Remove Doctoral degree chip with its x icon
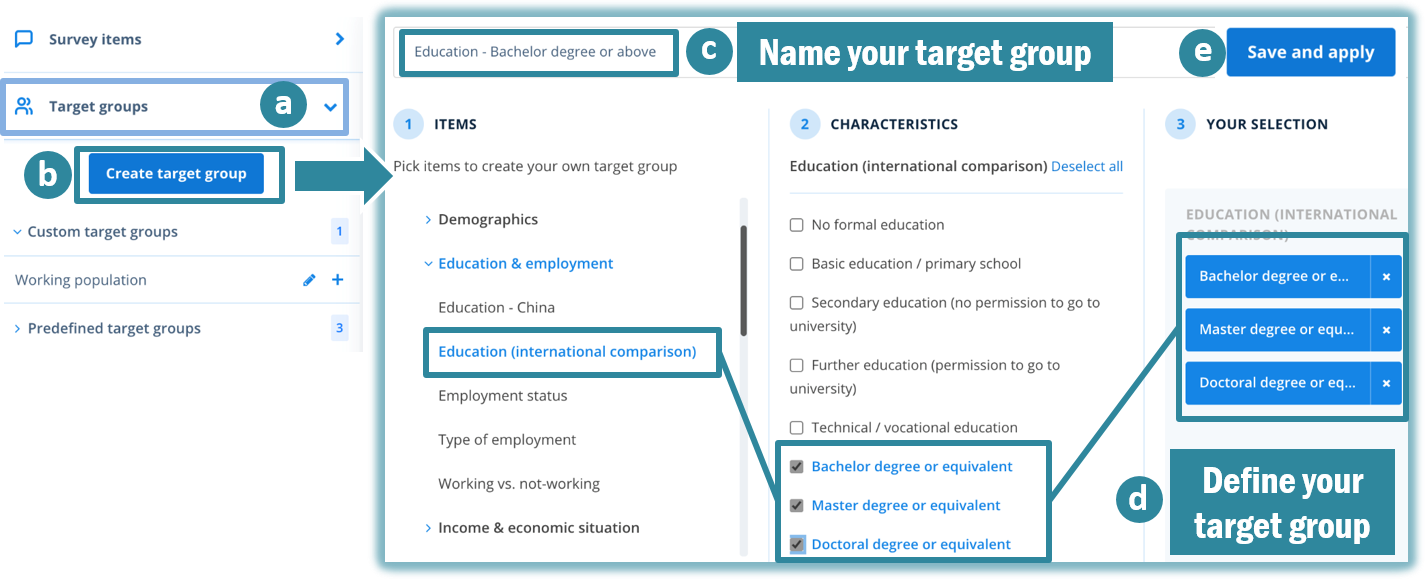Viewport: 1425px width, 579px height. tap(1386, 383)
